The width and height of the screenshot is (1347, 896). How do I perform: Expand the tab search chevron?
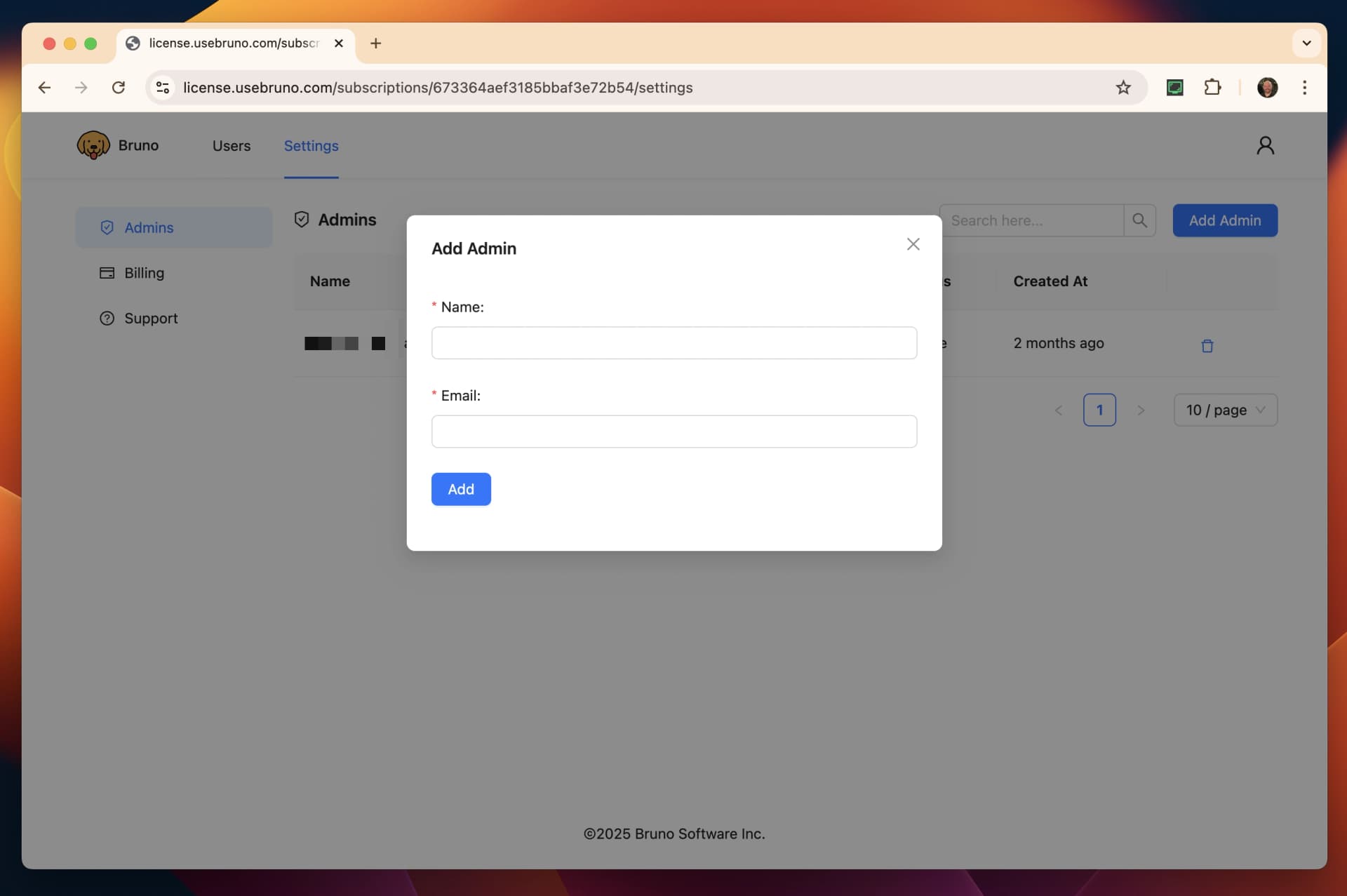tap(1306, 44)
